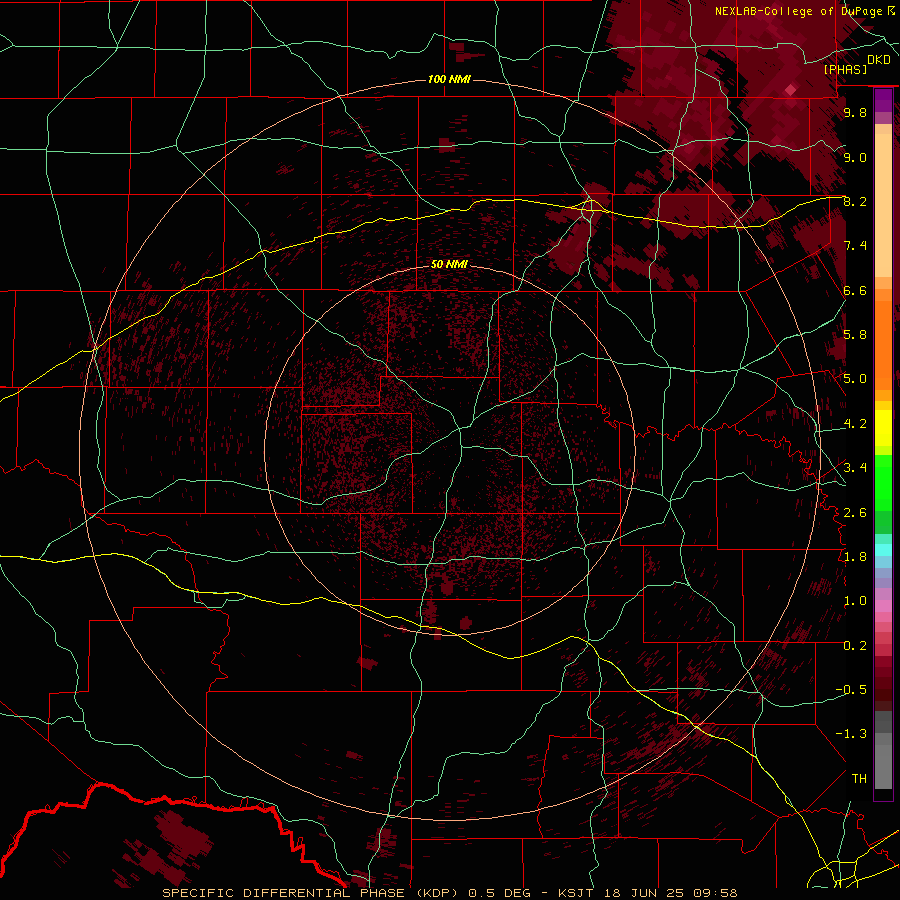Click the 5.8 scale value
The height and width of the screenshot is (900, 900).
click(855, 335)
